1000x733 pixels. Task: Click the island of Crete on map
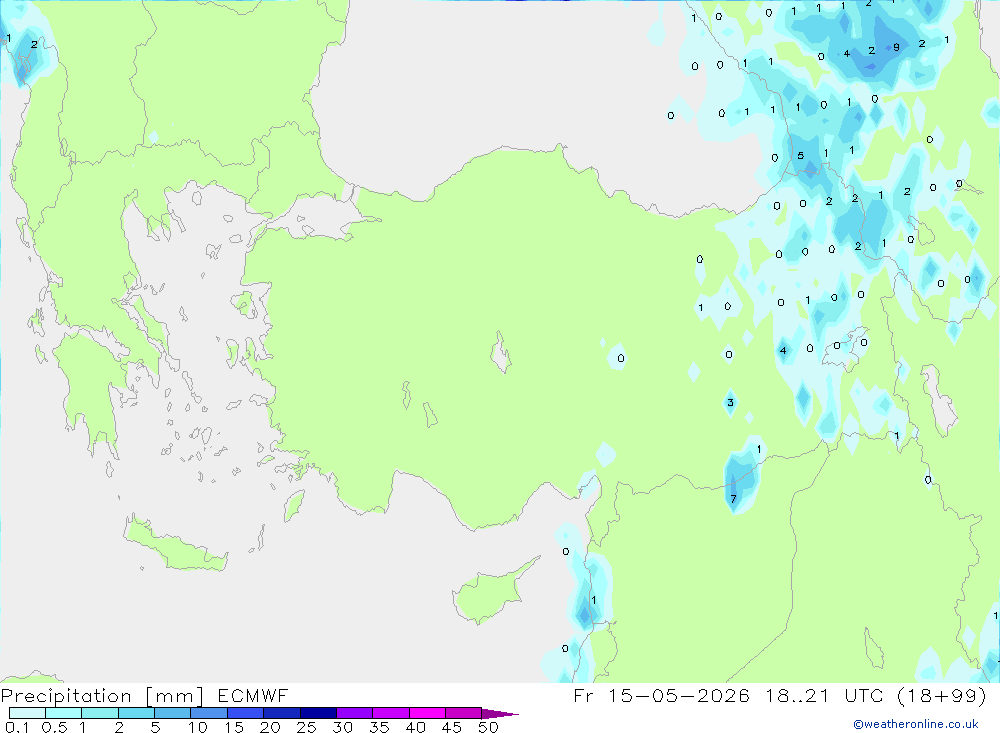coord(175,544)
